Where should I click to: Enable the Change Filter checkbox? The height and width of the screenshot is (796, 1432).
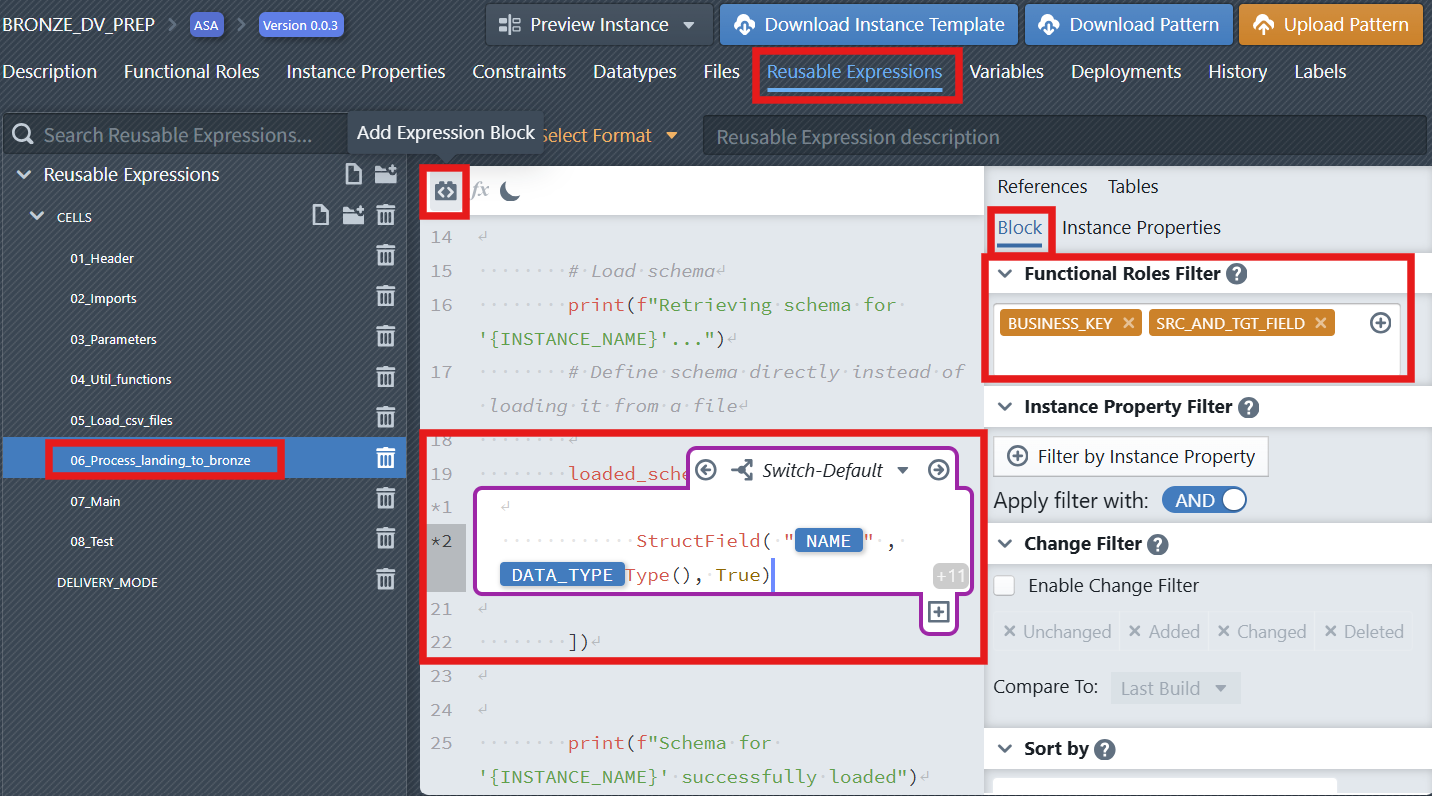(x=1005, y=586)
